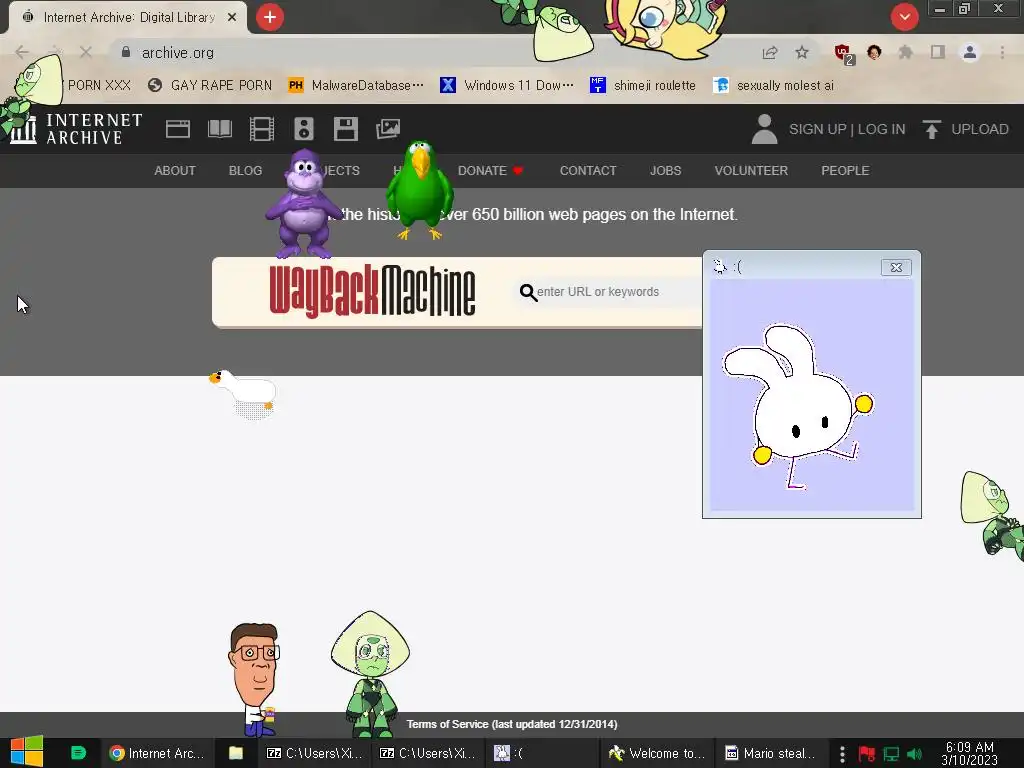Open the Chrome three-dot menu
Screen dimensions: 1024x768
(x=1002, y=52)
